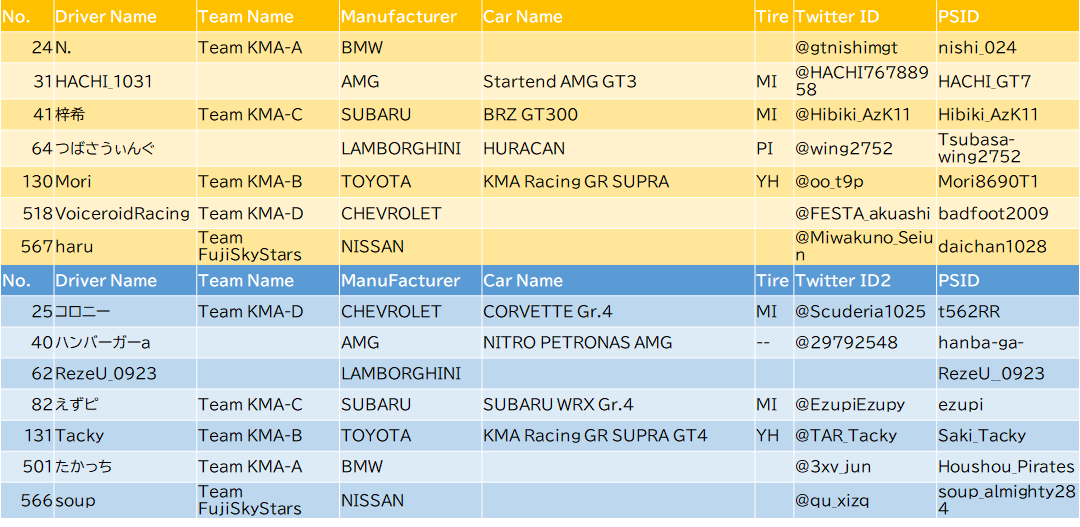Select the PSID cell Houshou_Pirates
1080x527 pixels.
tap(1006, 467)
